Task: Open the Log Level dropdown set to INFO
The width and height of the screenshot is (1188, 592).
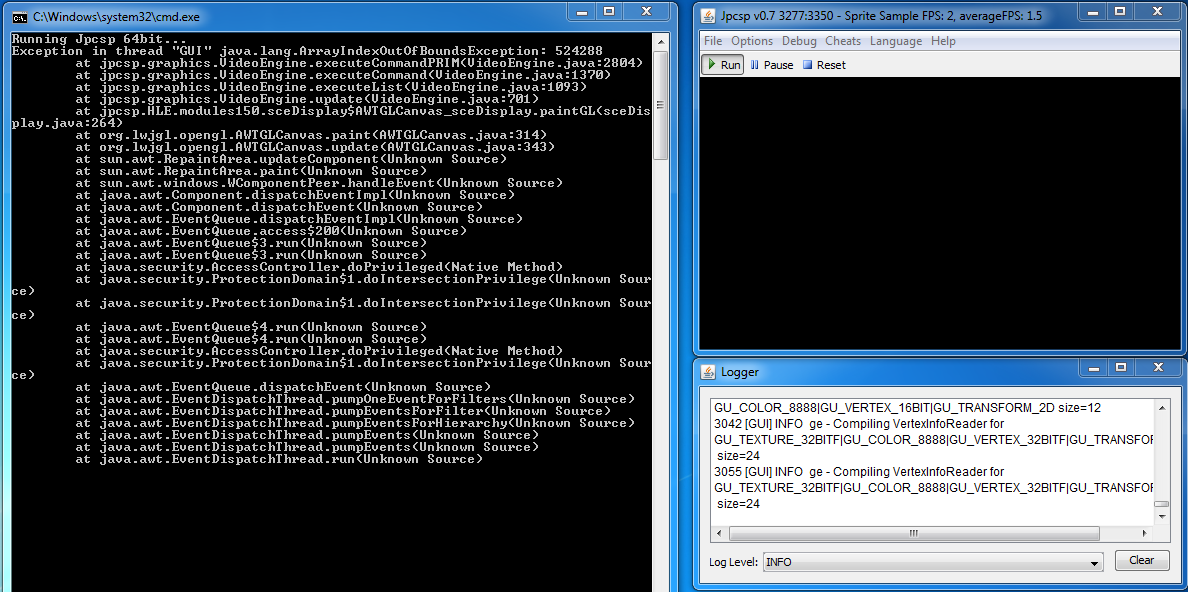Action: click(933, 562)
